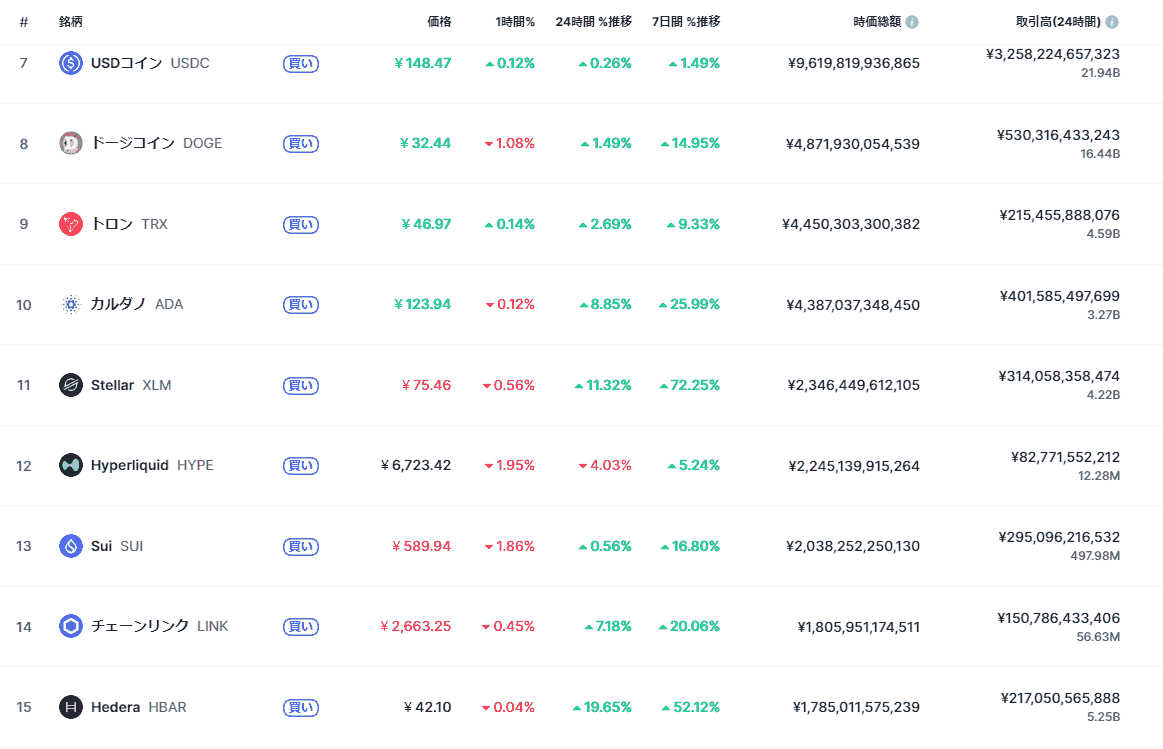Click the 1-hour change 1.86% for SUI
The height and width of the screenshot is (749, 1163).
[x=510, y=546]
